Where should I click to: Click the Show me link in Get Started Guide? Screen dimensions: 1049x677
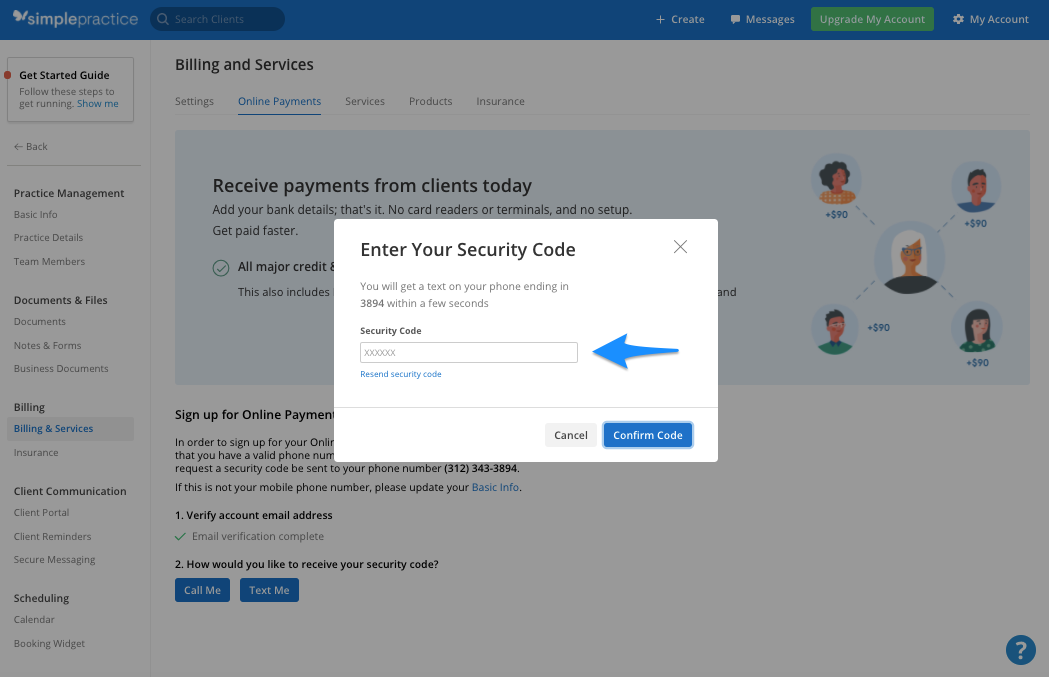tap(97, 103)
